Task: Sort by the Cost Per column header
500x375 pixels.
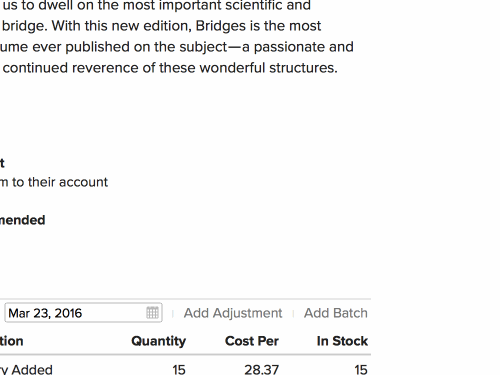Action: point(252,341)
